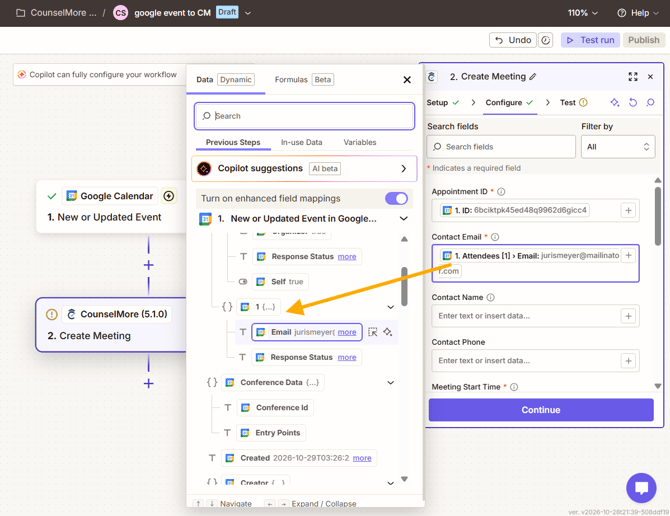Click the Copilot sparkle icon in banner
Image resolution: width=670 pixels, height=516 pixels.
(22, 74)
